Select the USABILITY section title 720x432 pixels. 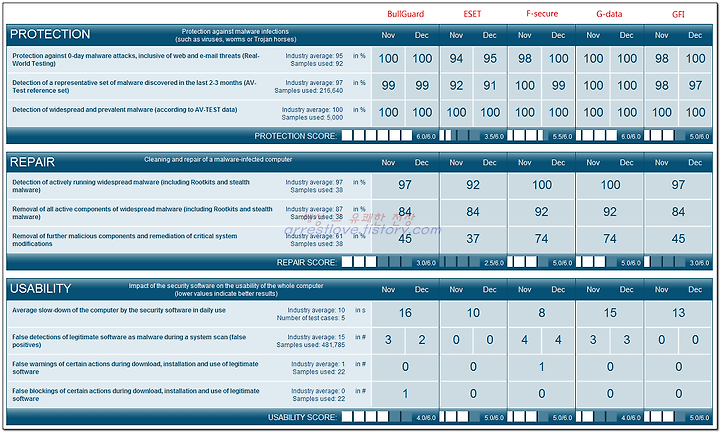[40, 288]
